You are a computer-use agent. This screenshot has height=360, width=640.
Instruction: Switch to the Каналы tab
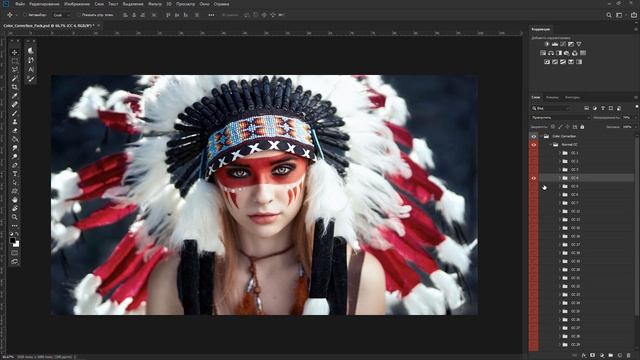click(552, 98)
